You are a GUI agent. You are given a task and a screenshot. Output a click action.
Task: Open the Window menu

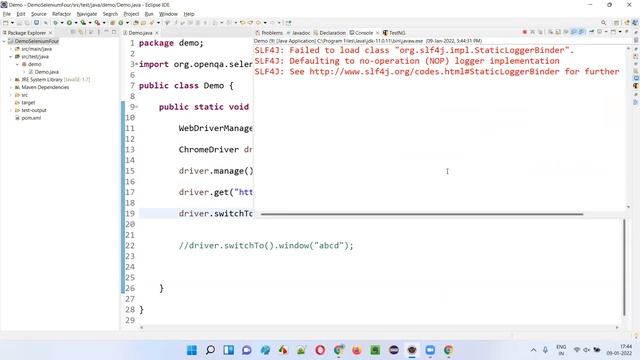(x=168, y=14)
